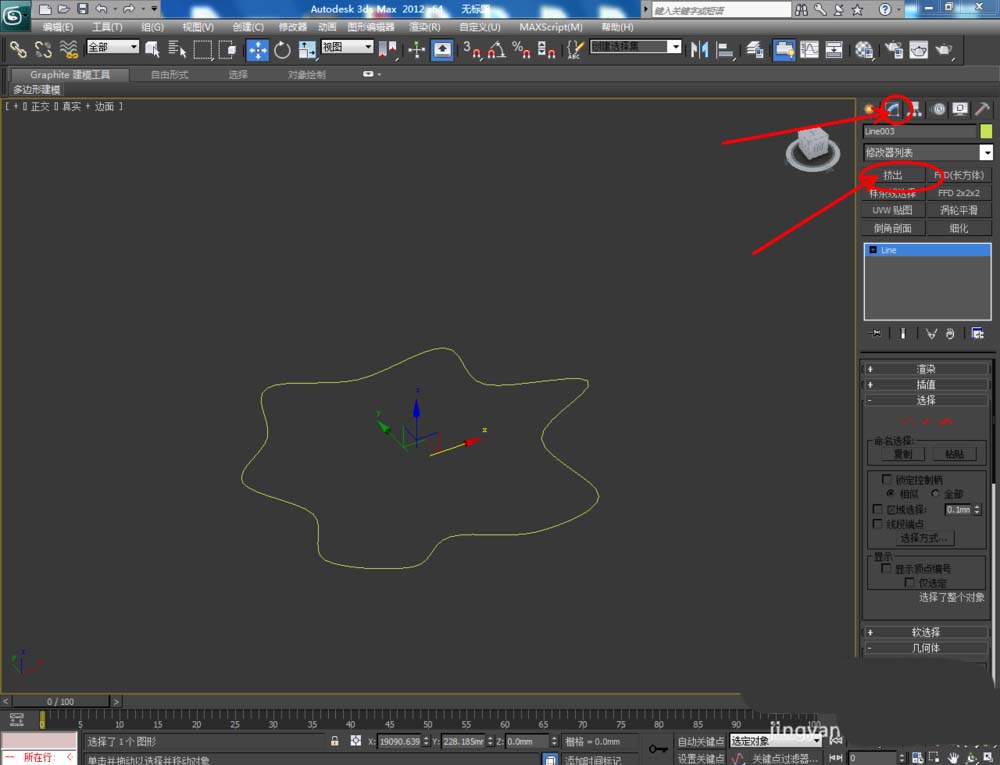Click the Redo arrow icon
The width and height of the screenshot is (1000, 765).
129,9
